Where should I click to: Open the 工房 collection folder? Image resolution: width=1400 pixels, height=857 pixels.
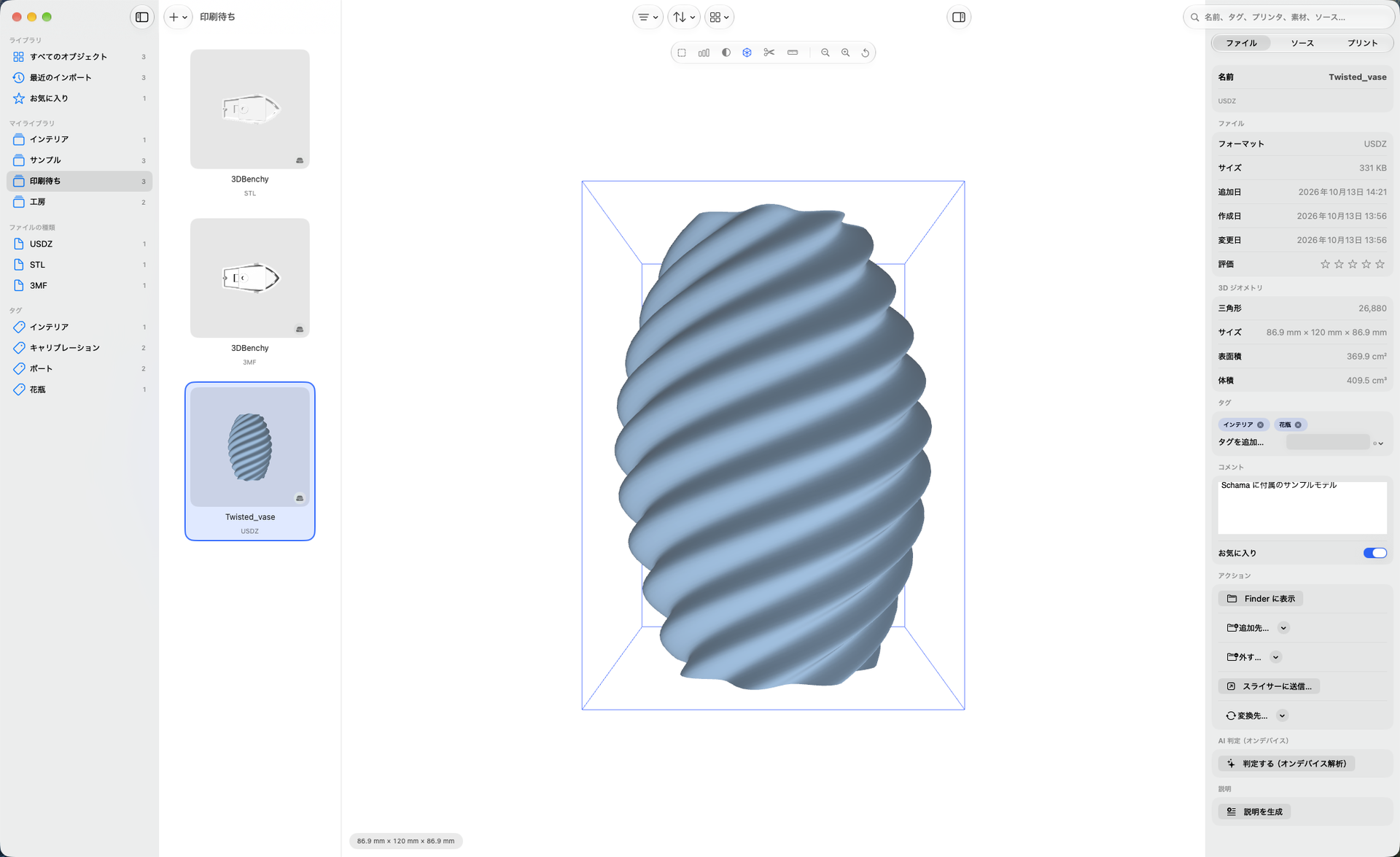(x=79, y=202)
